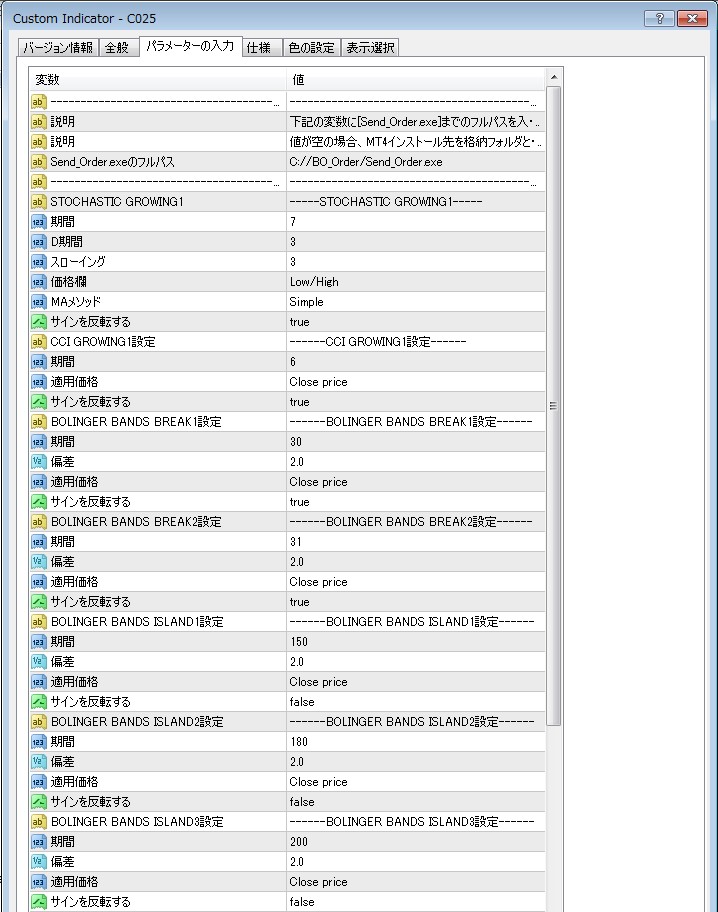Select the 偏差 value 2.0 under BREAK2設定
This screenshot has width=718, height=912.
pos(297,562)
